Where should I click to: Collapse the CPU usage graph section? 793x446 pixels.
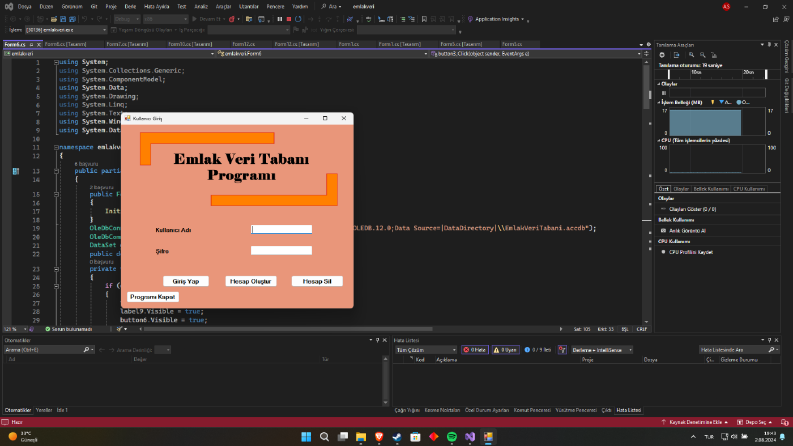point(658,141)
